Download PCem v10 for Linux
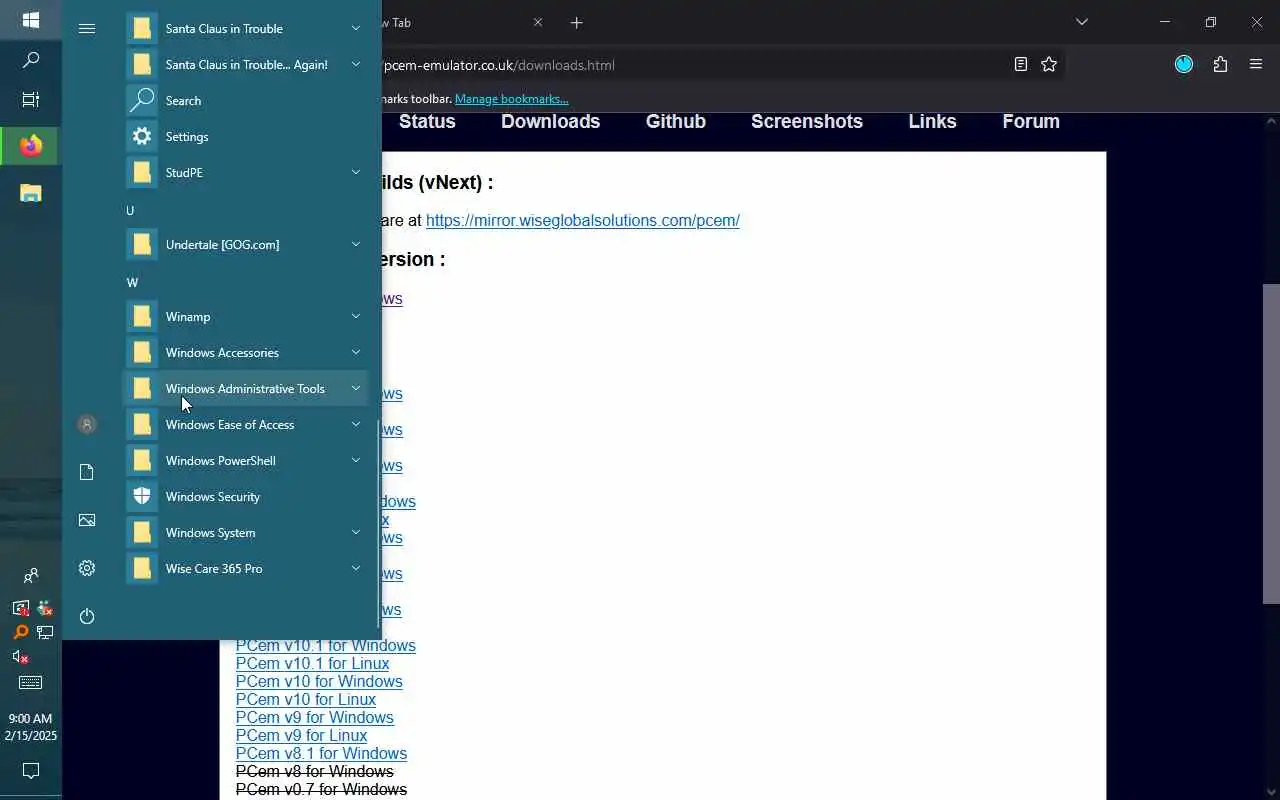Viewport: 1280px width, 800px height. tap(306, 699)
